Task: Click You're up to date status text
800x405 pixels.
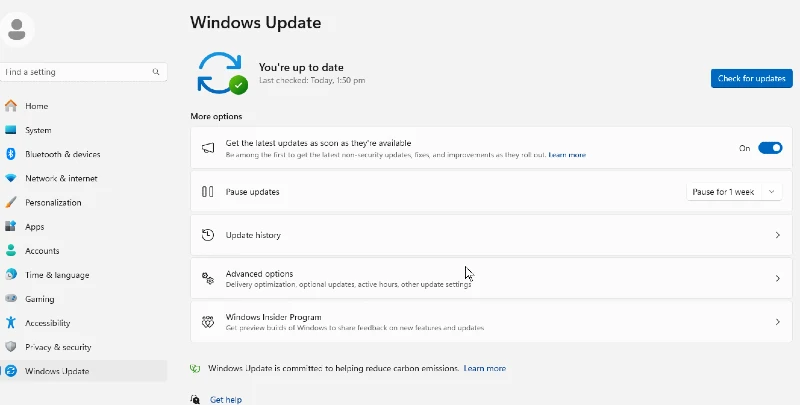Action: [x=301, y=67]
